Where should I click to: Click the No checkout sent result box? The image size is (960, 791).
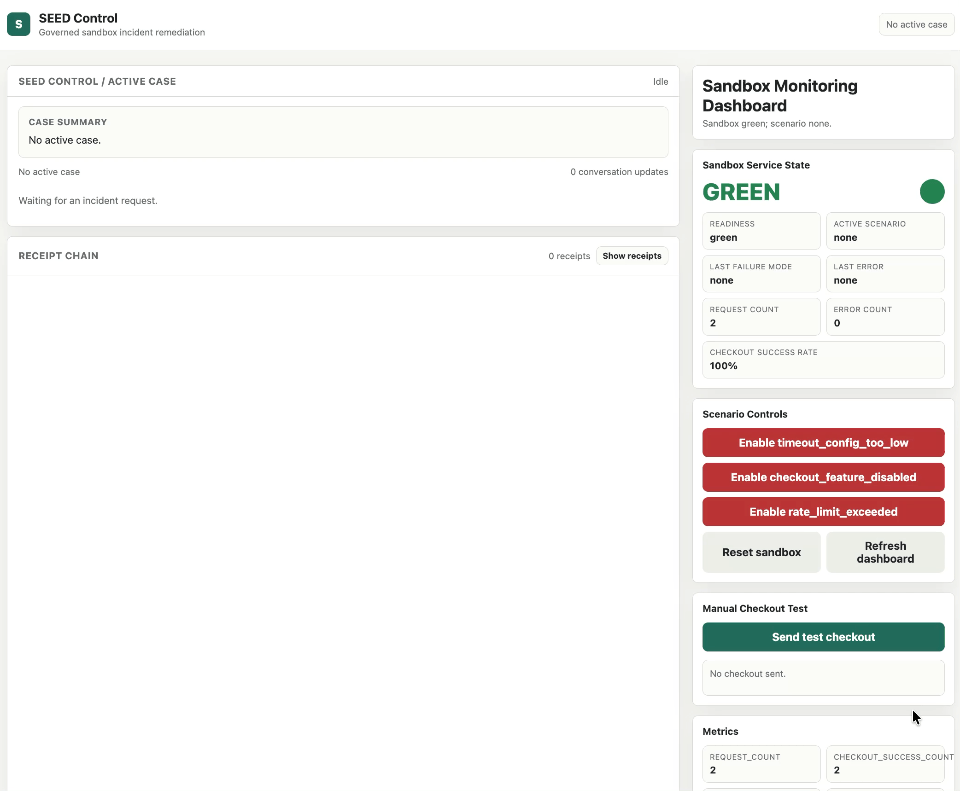(823, 677)
